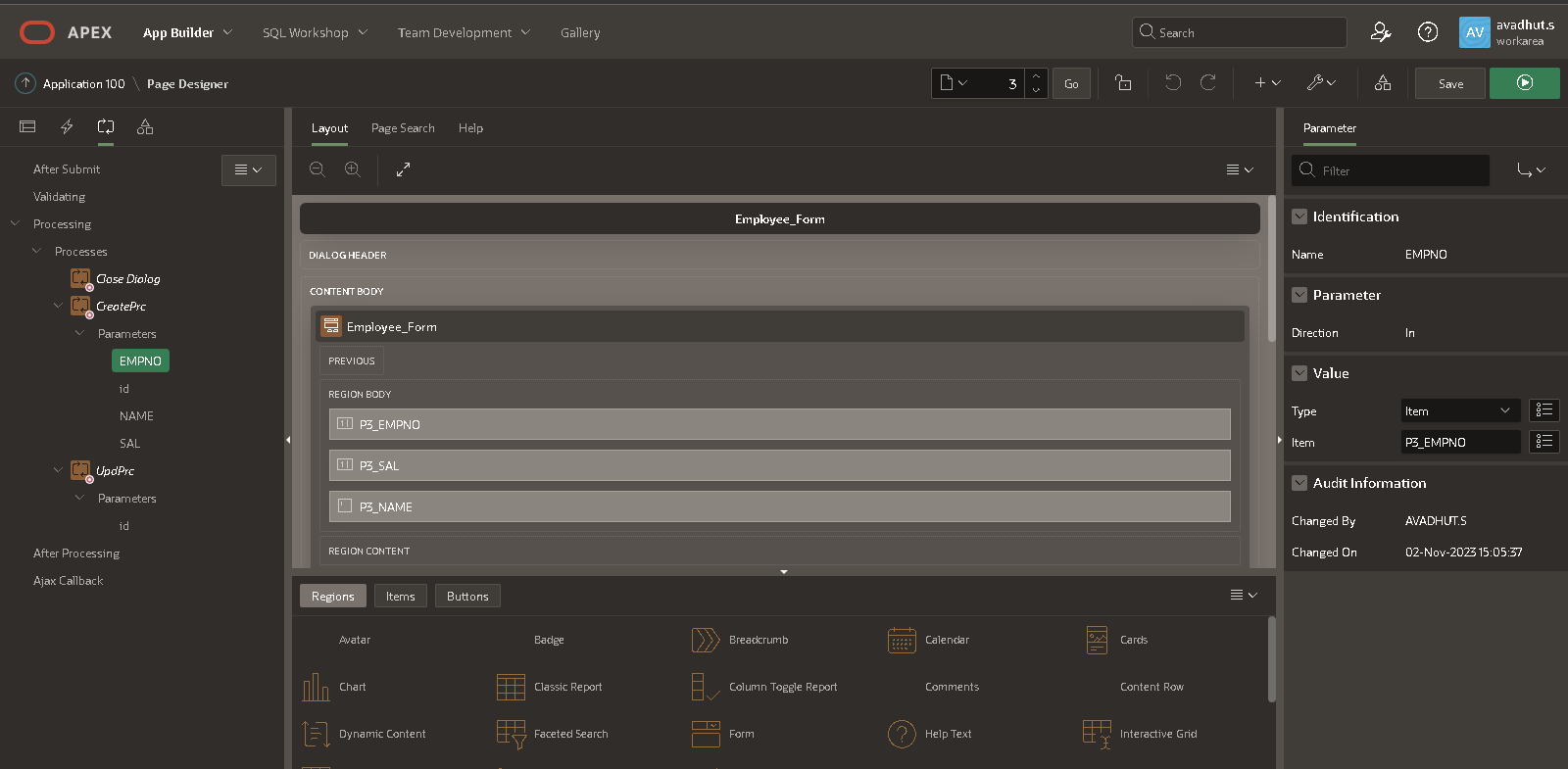
Task: Collapse the Identification property section
Action: tap(1299, 216)
